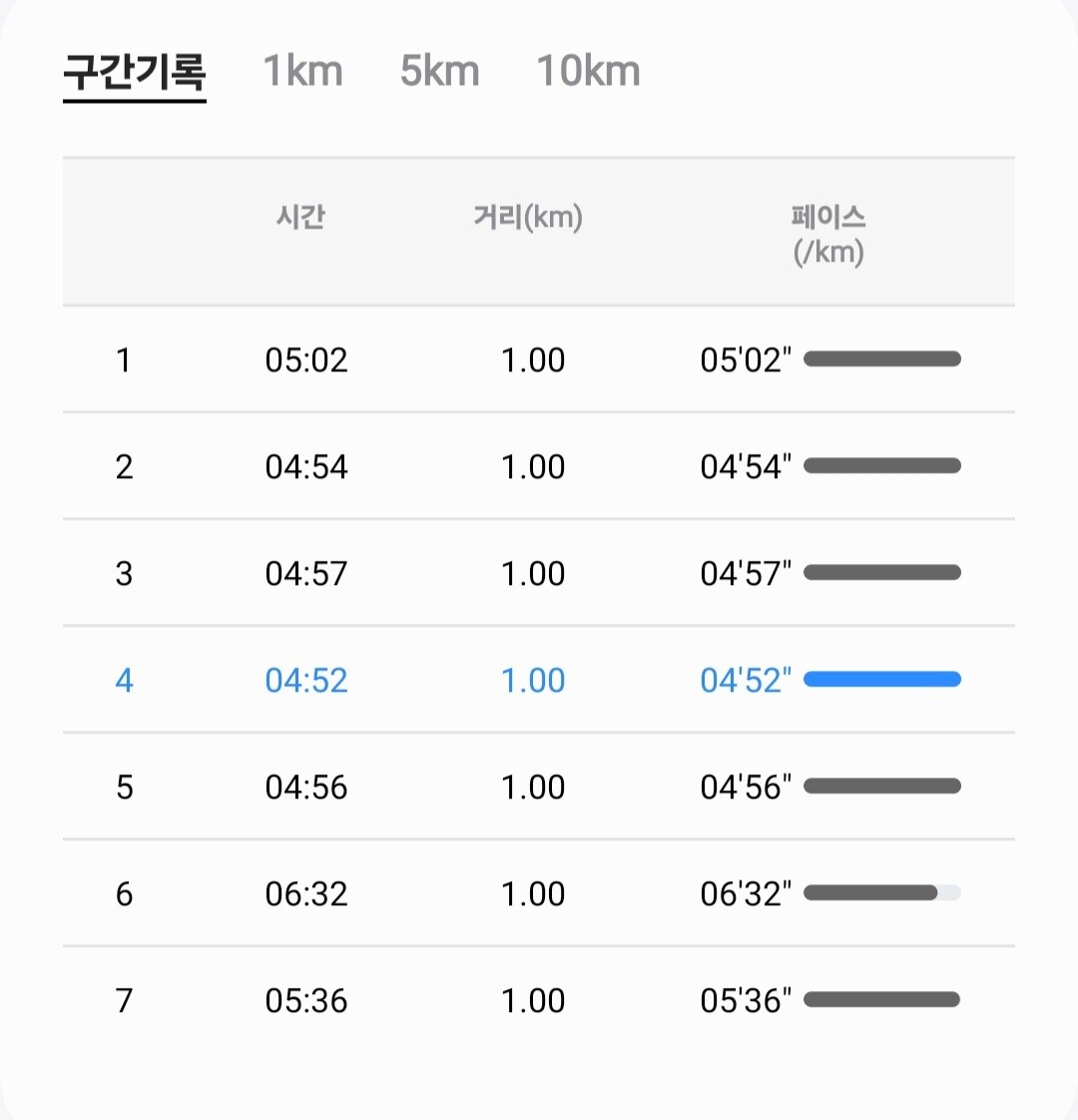Switch to the 10km tab
The width and height of the screenshot is (1078, 1120).
pyautogui.click(x=588, y=72)
